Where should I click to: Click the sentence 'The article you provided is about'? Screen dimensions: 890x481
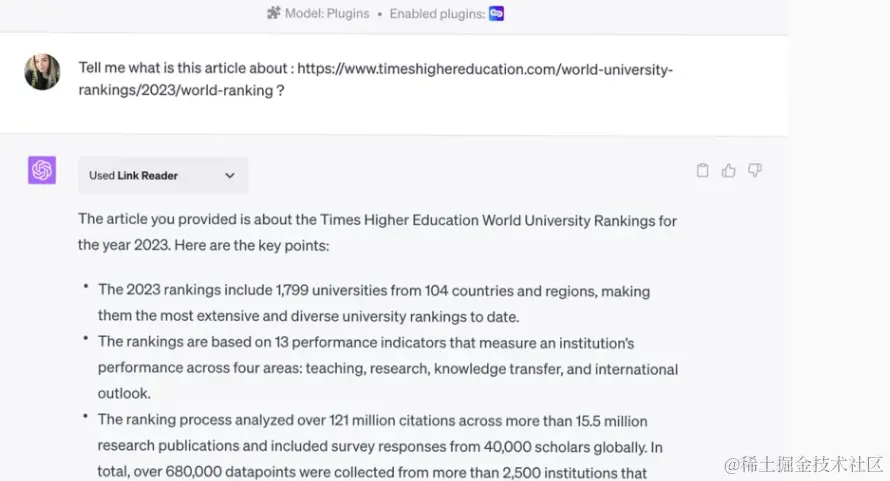[197, 219]
